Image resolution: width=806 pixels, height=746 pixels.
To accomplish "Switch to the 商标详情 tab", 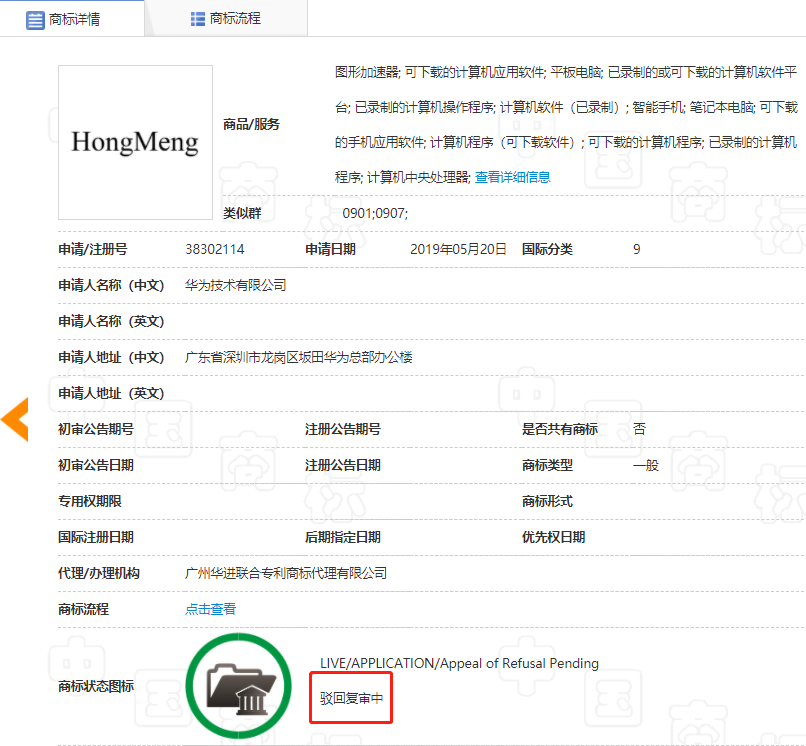I will click(x=72, y=19).
